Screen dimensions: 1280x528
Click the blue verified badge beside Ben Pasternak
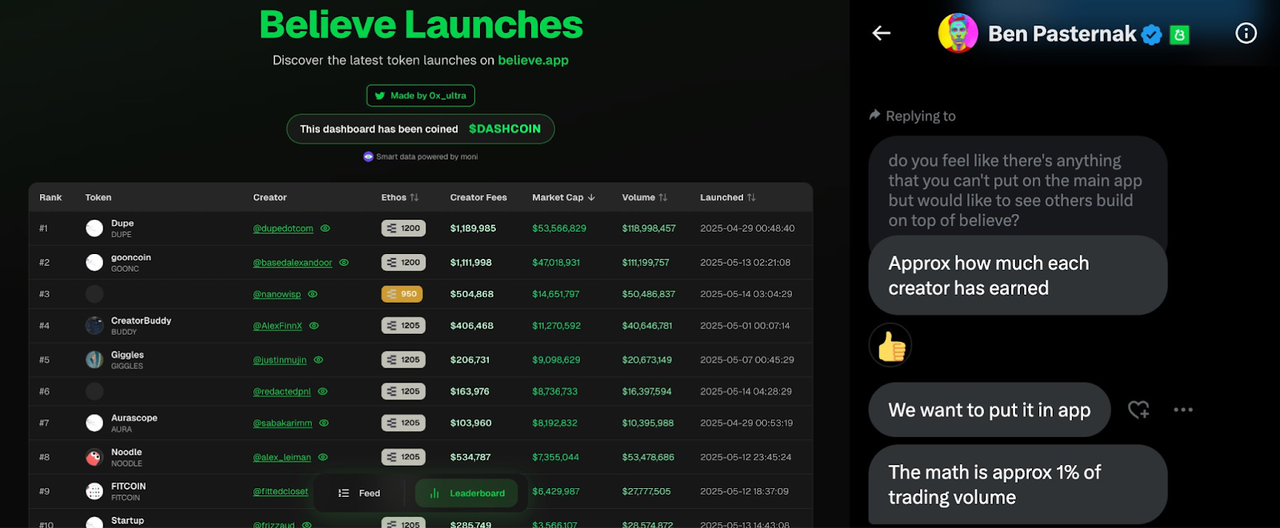coord(1152,34)
